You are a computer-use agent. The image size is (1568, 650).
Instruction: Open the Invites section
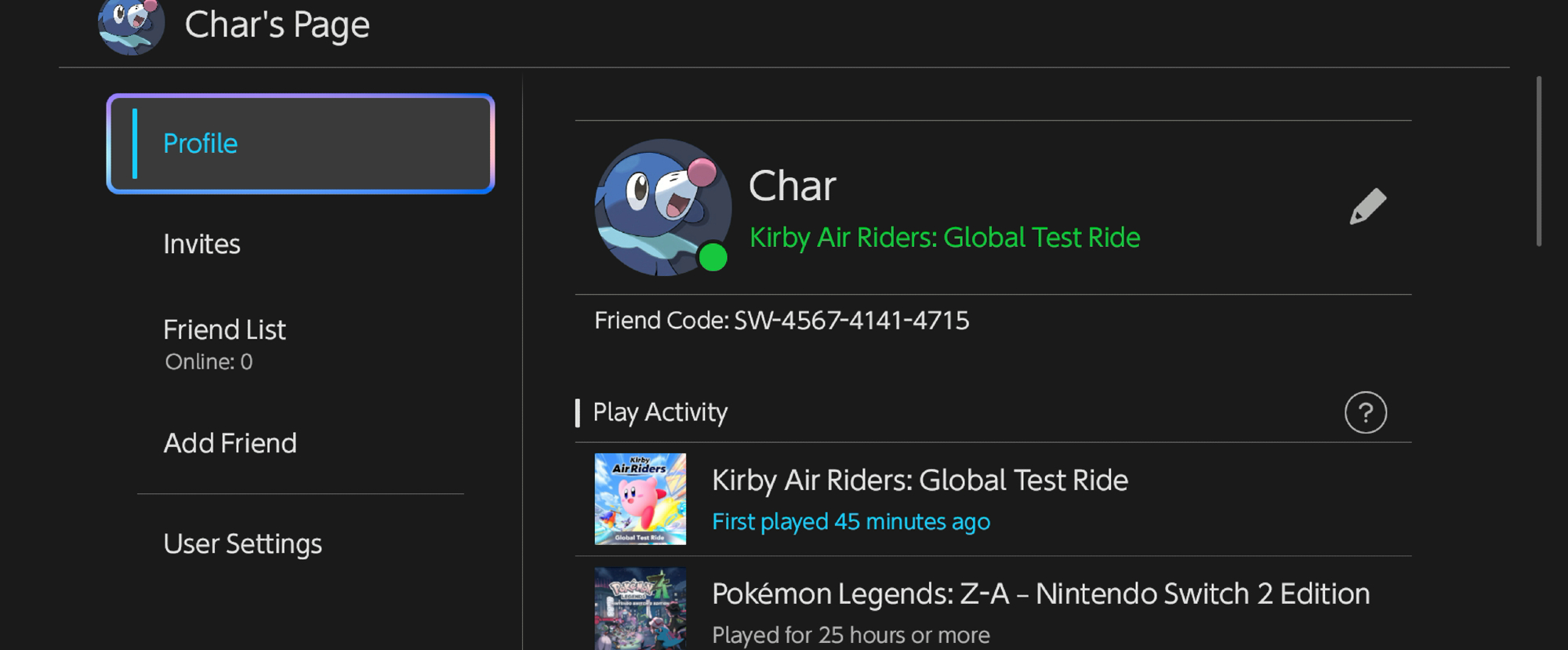tap(201, 245)
